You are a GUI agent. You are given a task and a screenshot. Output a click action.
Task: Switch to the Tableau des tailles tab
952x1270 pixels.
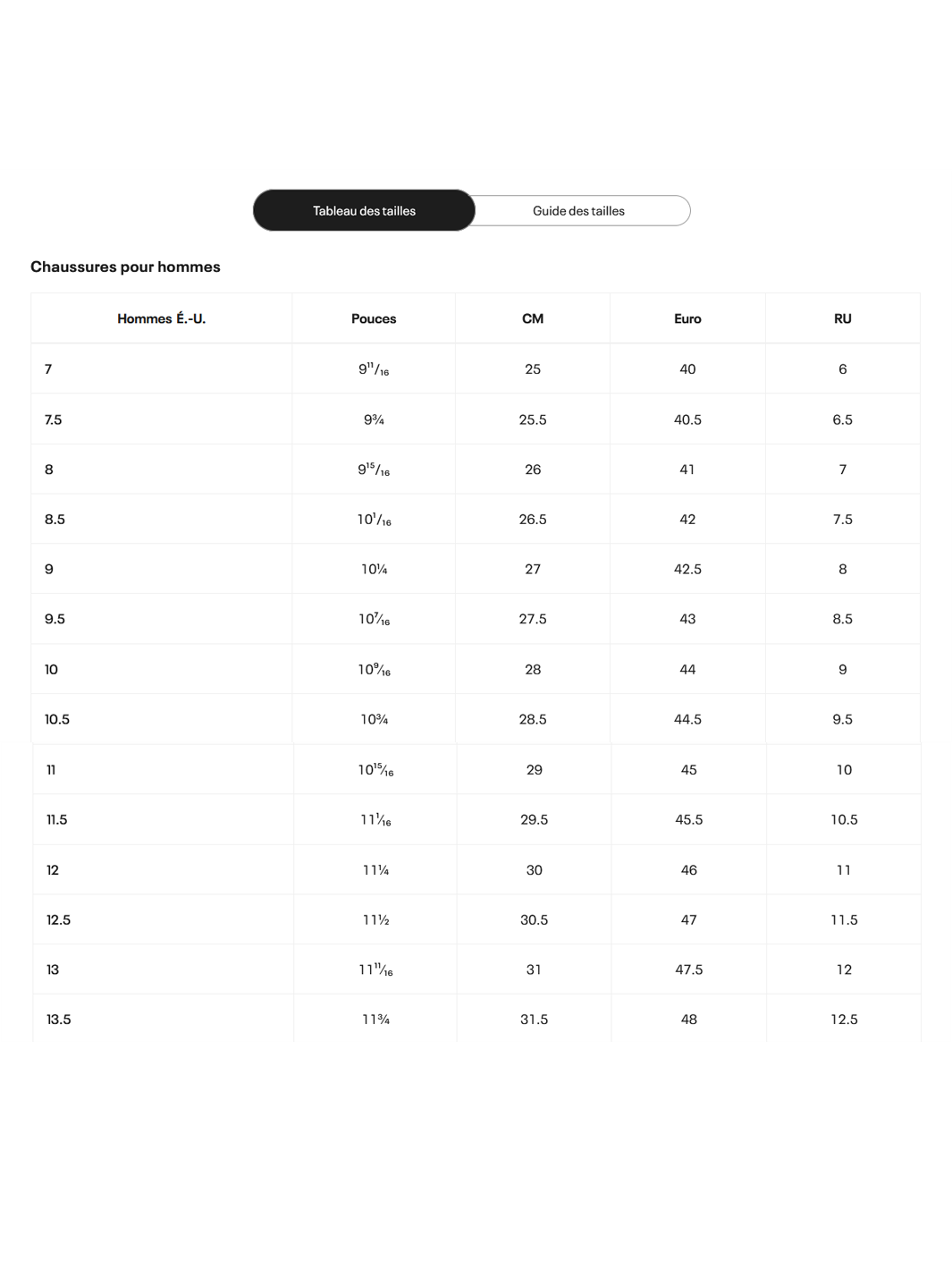pos(364,211)
